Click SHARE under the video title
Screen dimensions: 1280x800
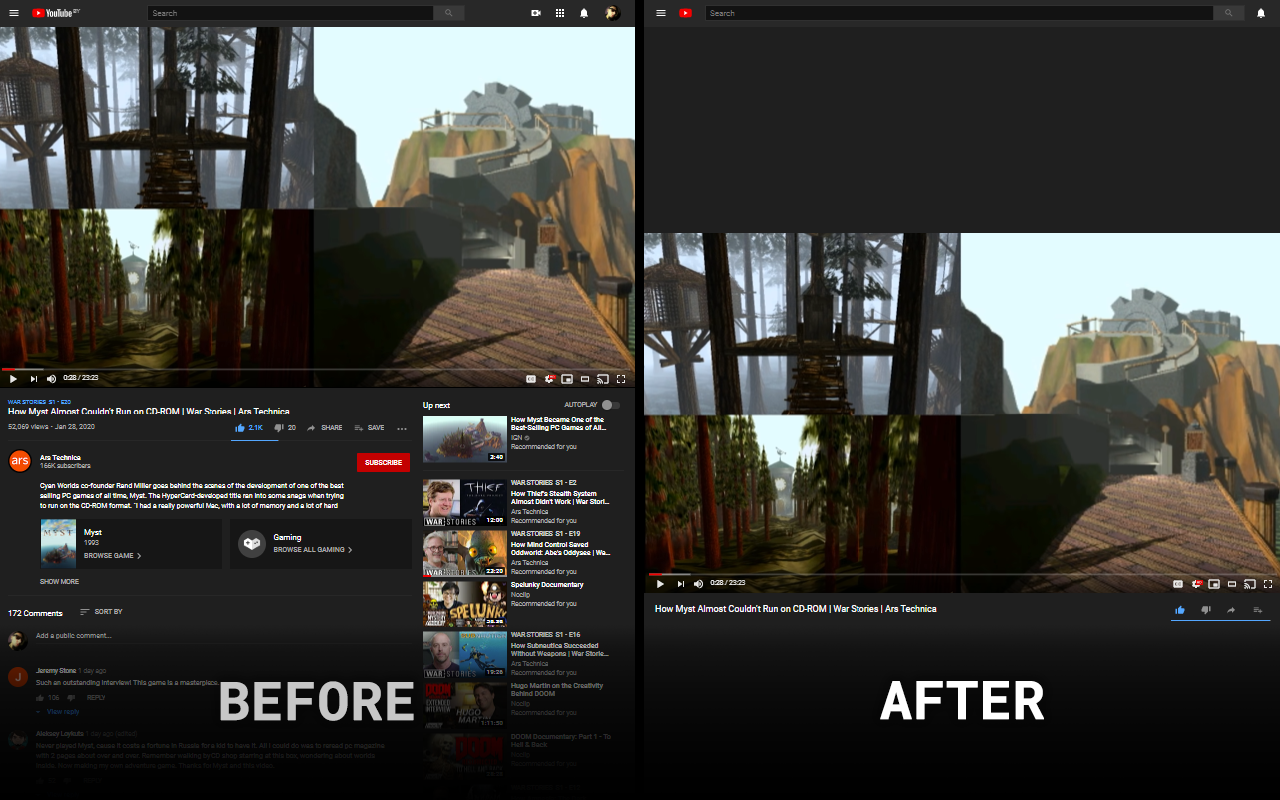point(325,428)
